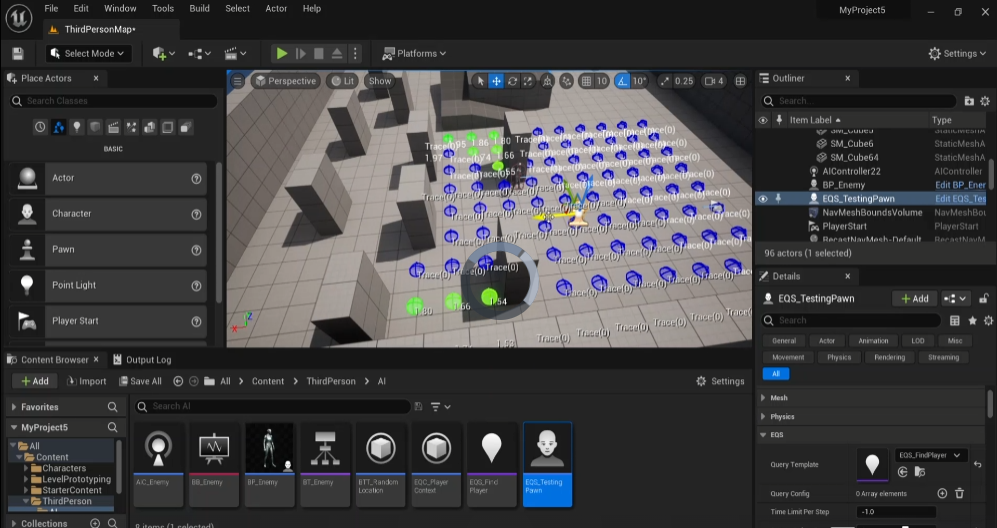Viewport: 997px width, 528px height.
Task: Open the grid snap value 10 dropdown
Action: 602,81
